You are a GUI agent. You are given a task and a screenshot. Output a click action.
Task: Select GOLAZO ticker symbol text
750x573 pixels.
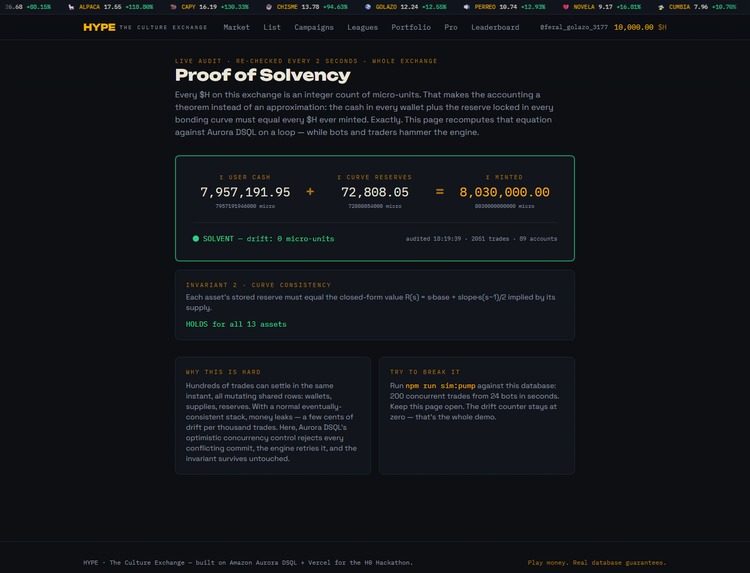pyautogui.click(x=386, y=7)
